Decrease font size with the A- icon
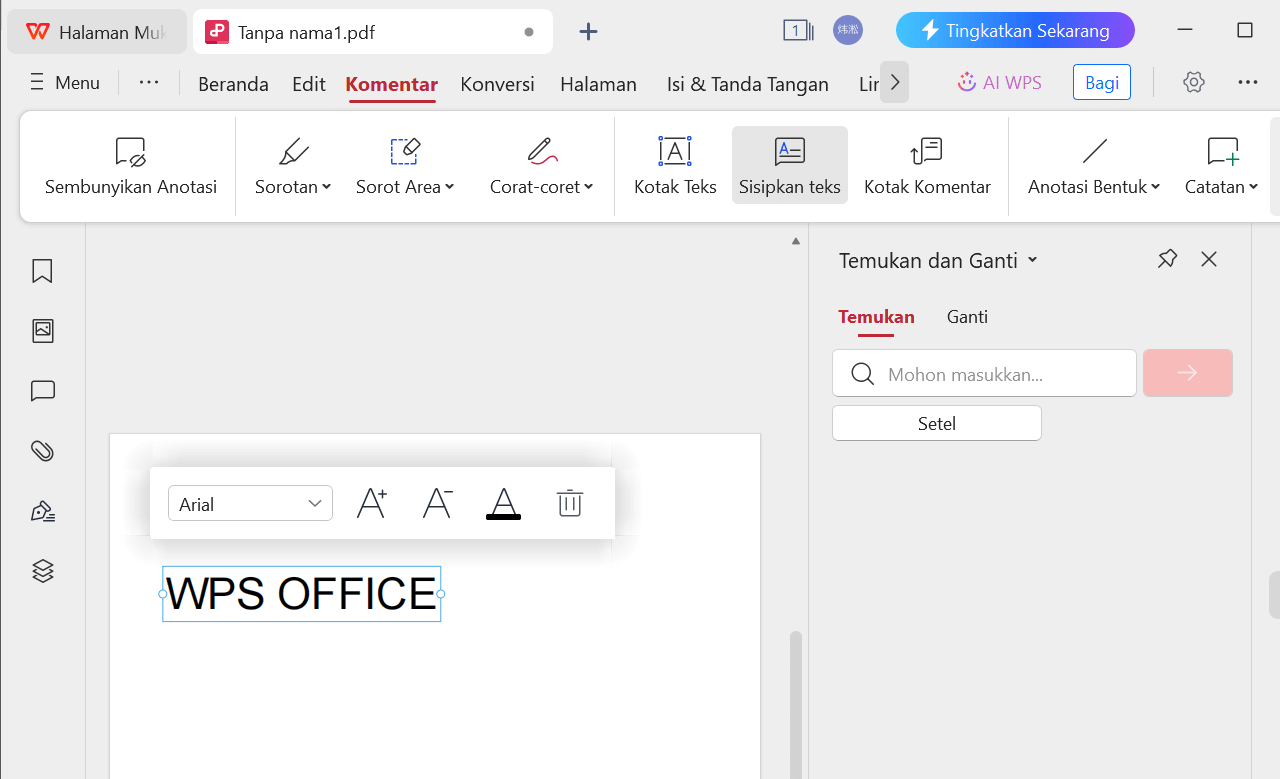Screen dimensions: 1280x779 [x=437, y=503]
